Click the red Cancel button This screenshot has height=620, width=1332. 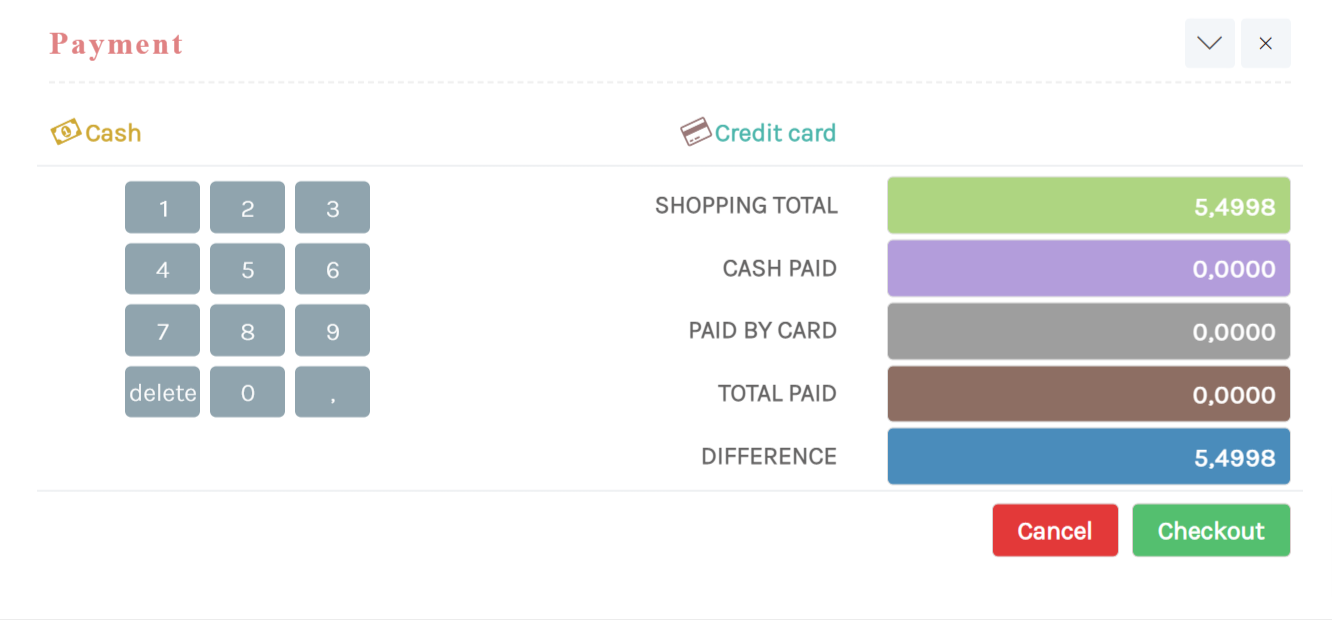[1055, 530]
